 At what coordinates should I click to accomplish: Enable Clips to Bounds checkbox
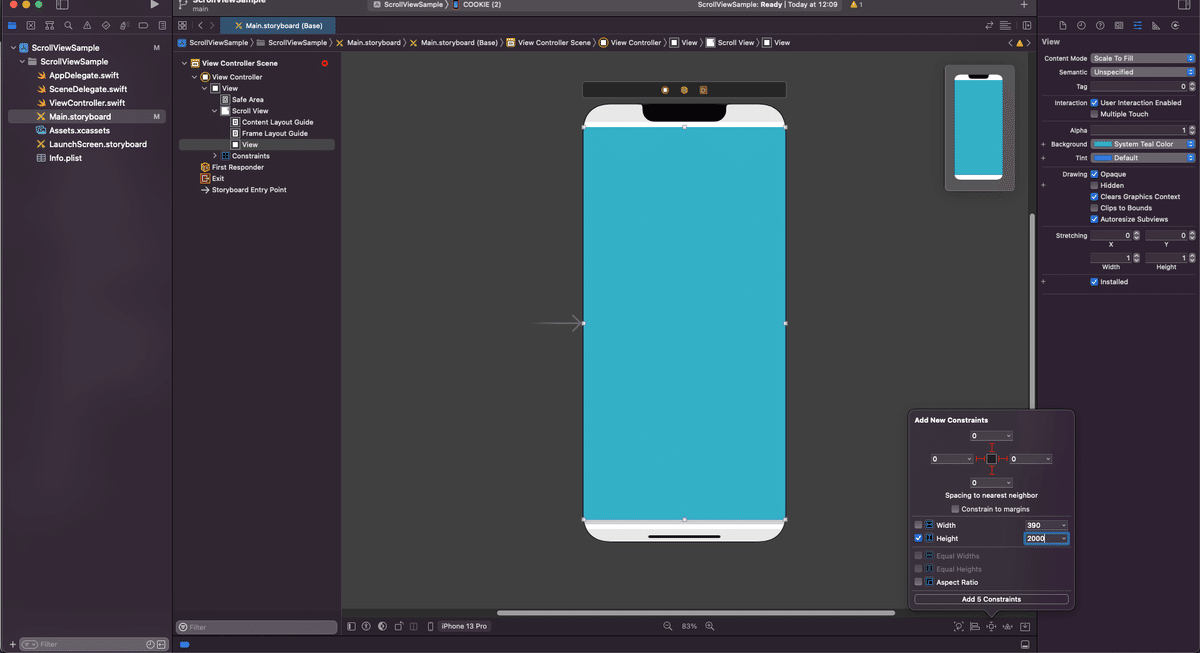click(x=1094, y=208)
